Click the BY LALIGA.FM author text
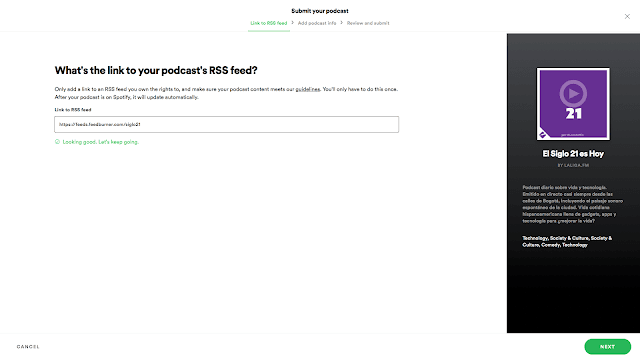 click(573, 165)
